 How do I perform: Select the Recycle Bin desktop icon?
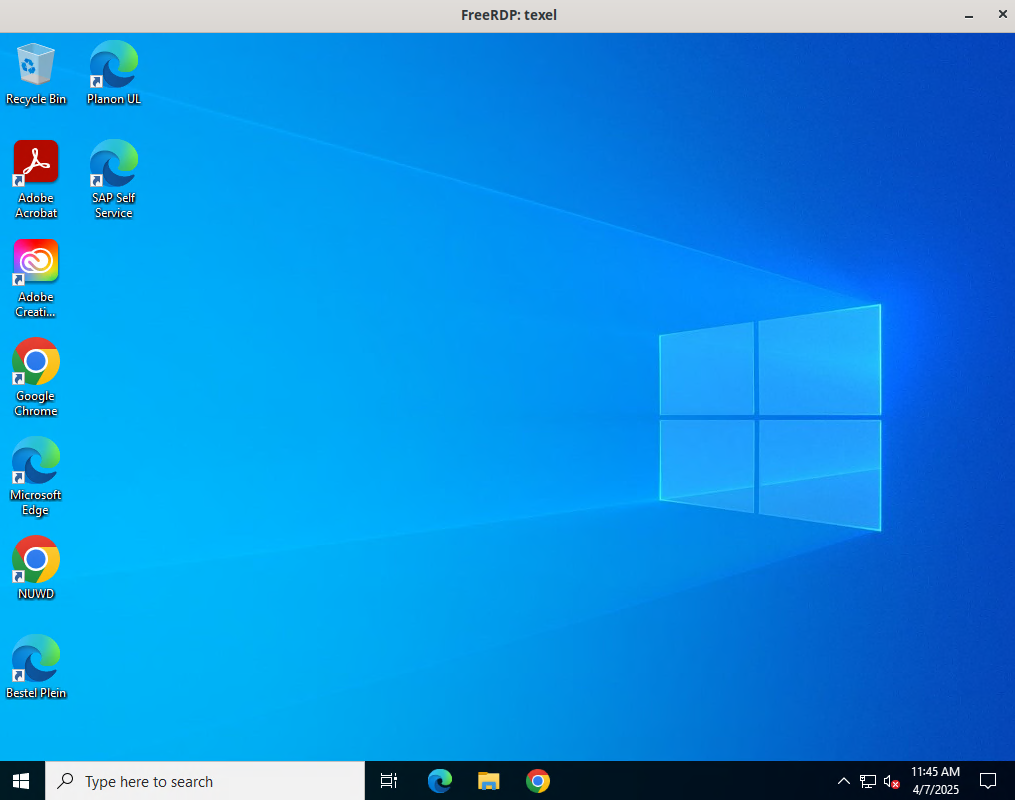pos(36,72)
